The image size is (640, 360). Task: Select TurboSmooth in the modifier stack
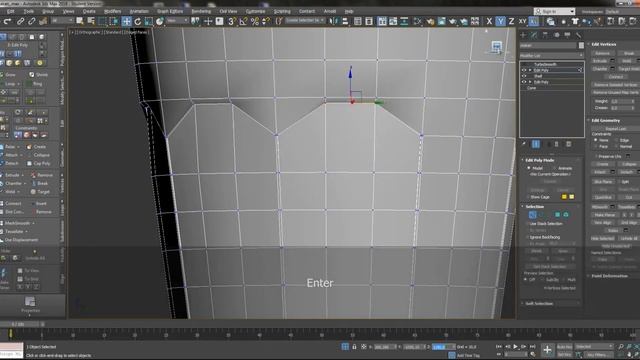[545, 64]
